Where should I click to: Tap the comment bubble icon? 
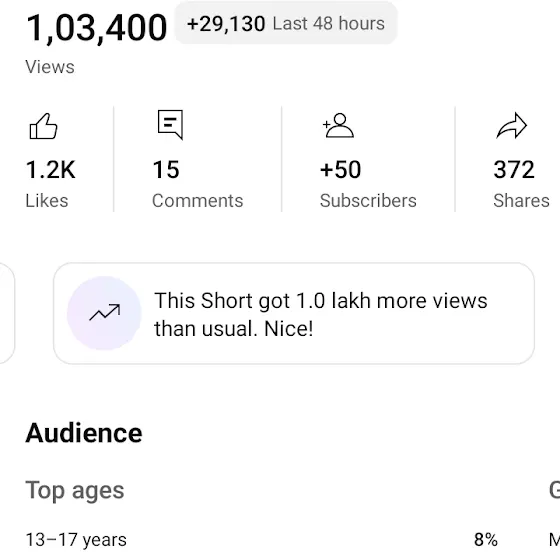point(170,125)
